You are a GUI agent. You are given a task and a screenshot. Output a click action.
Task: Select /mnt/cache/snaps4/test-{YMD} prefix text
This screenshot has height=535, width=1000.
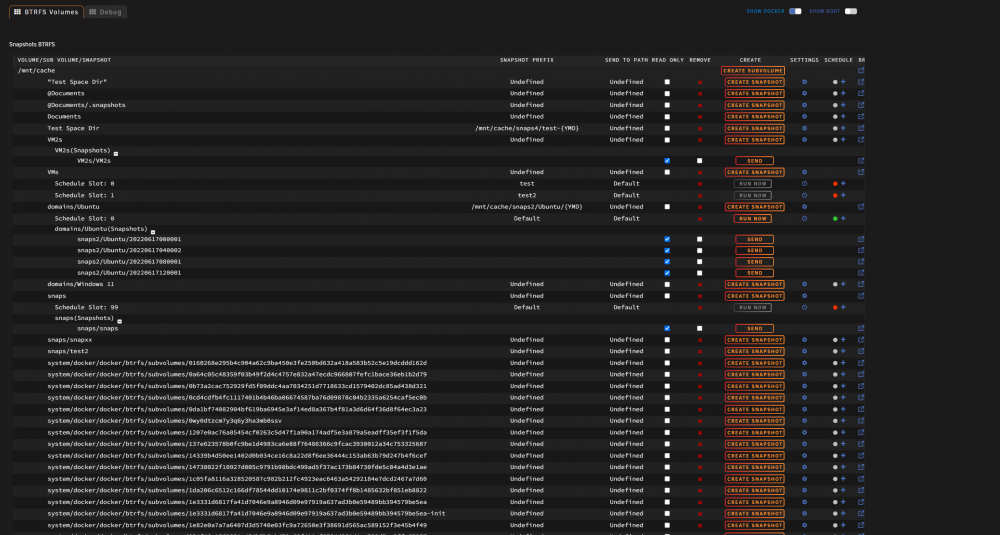(x=527, y=128)
